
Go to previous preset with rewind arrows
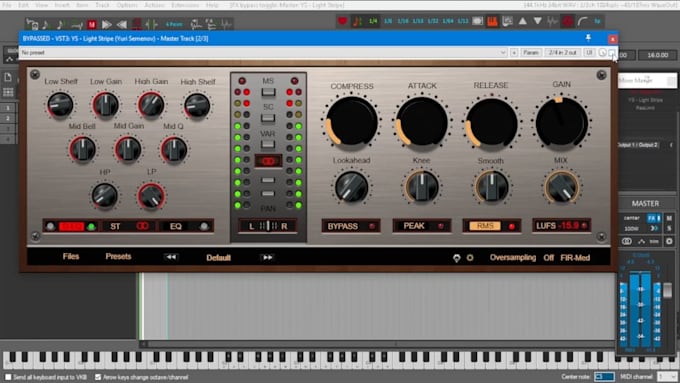(x=171, y=257)
